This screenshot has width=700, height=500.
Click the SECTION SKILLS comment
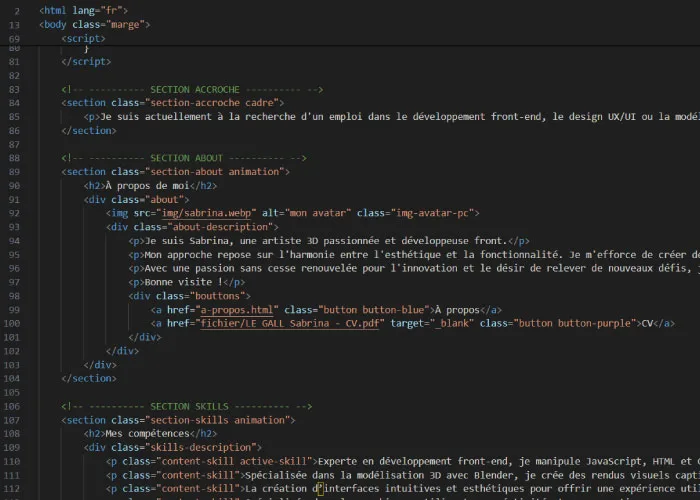pos(187,406)
